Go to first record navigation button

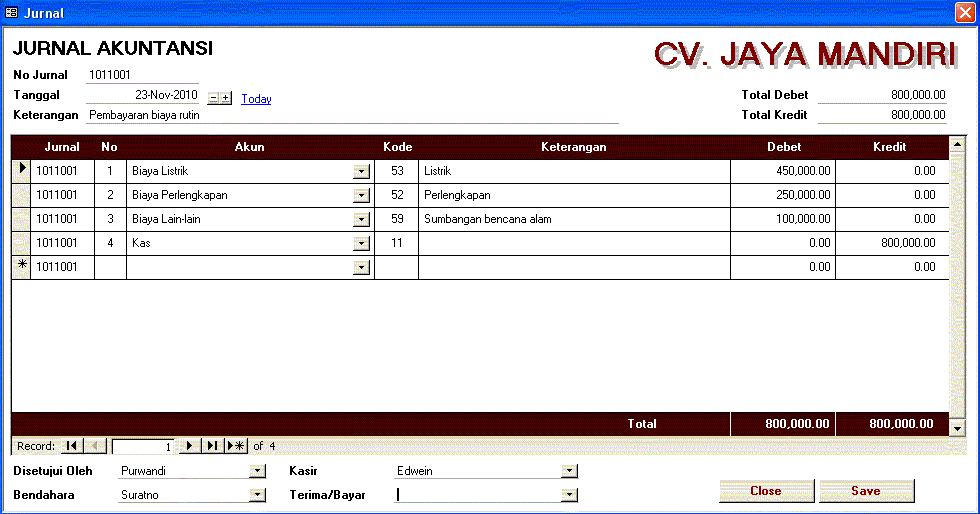click(x=72, y=446)
